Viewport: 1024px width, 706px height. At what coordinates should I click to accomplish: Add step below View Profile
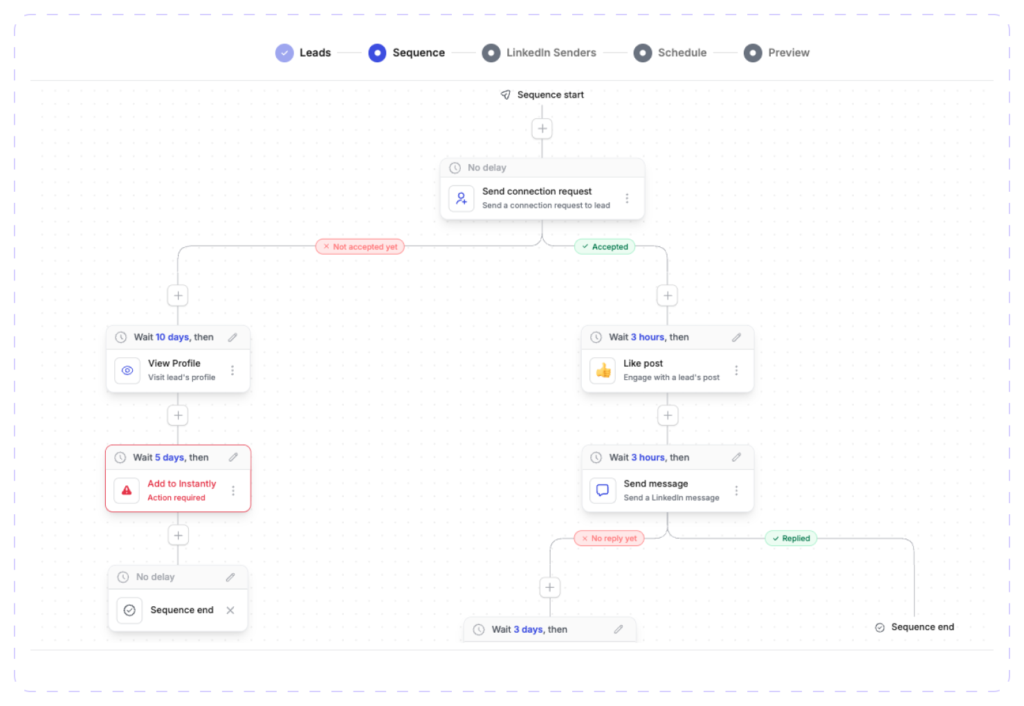(178, 415)
